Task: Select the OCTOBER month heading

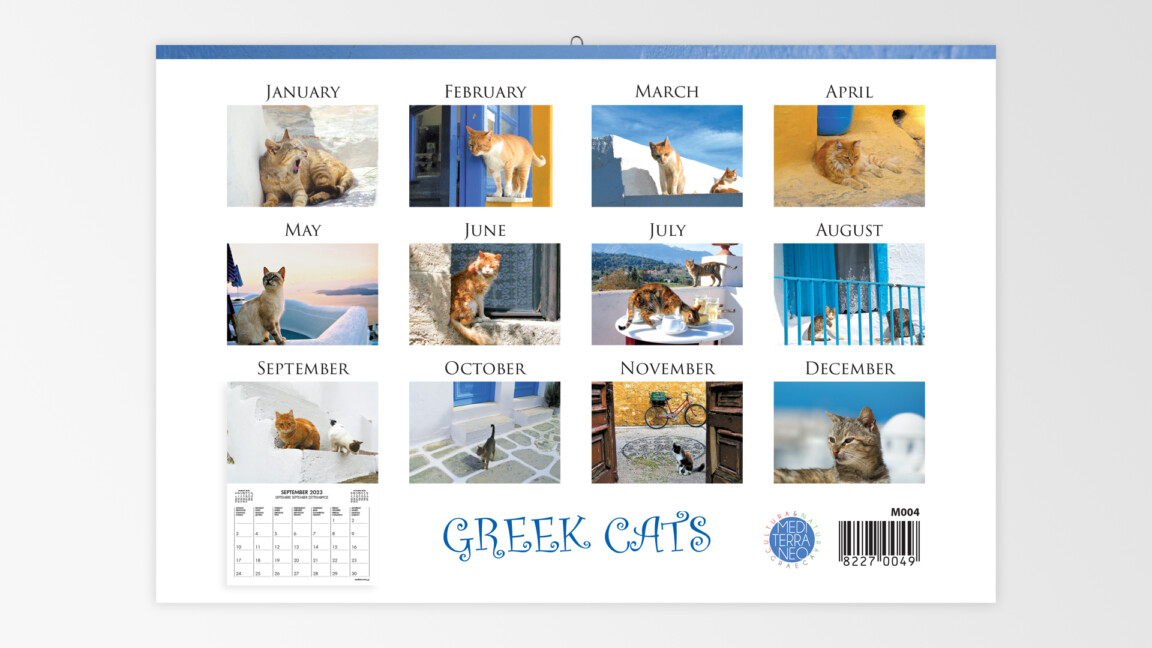Action: [x=484, y=369]
